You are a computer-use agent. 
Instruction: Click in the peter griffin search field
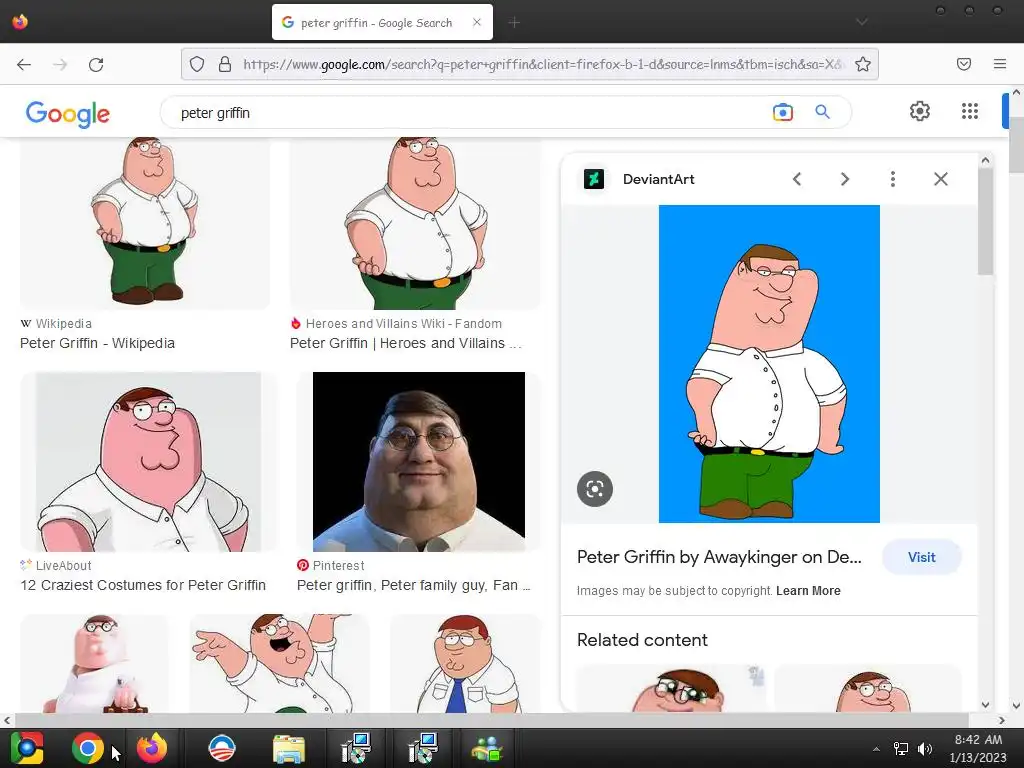[470, 113]
